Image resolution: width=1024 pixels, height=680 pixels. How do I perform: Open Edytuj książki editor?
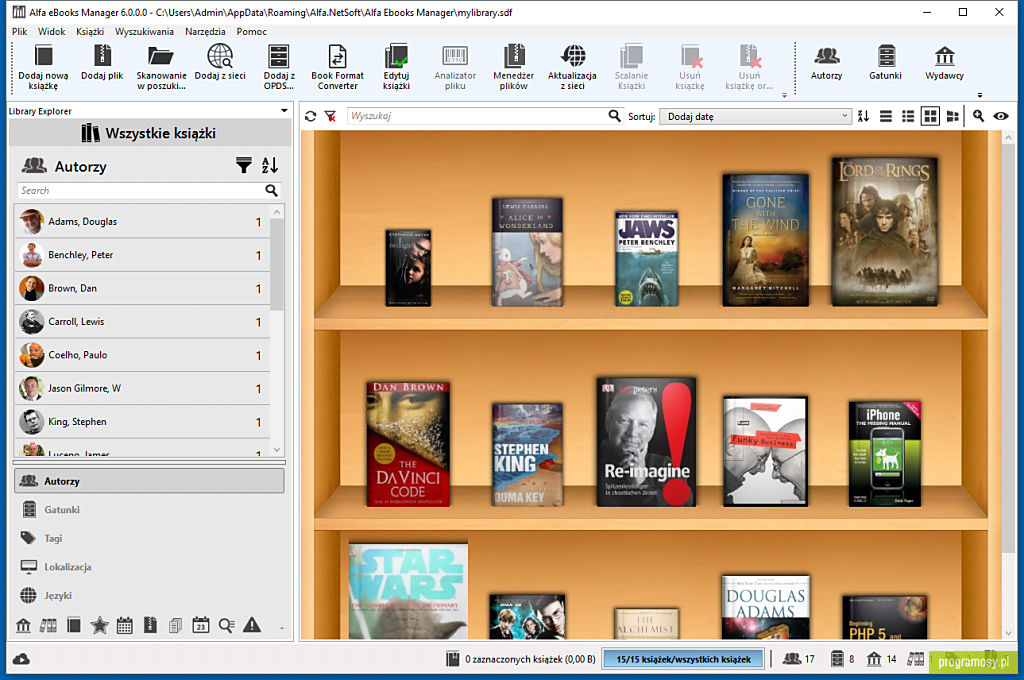[x=396, y=67]
